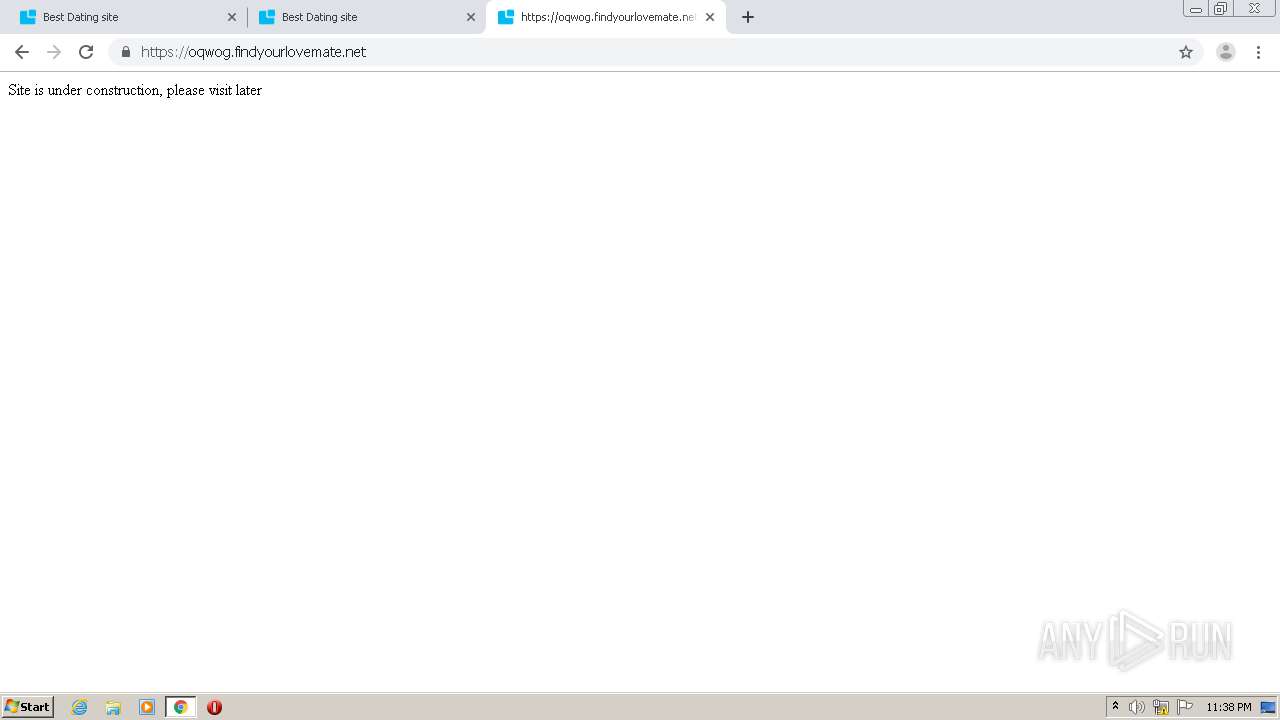The width and height of the screenshot is (1280, 720).
Task: Launch Internet Explorer from the taskbar
Action: coord(80,707)
